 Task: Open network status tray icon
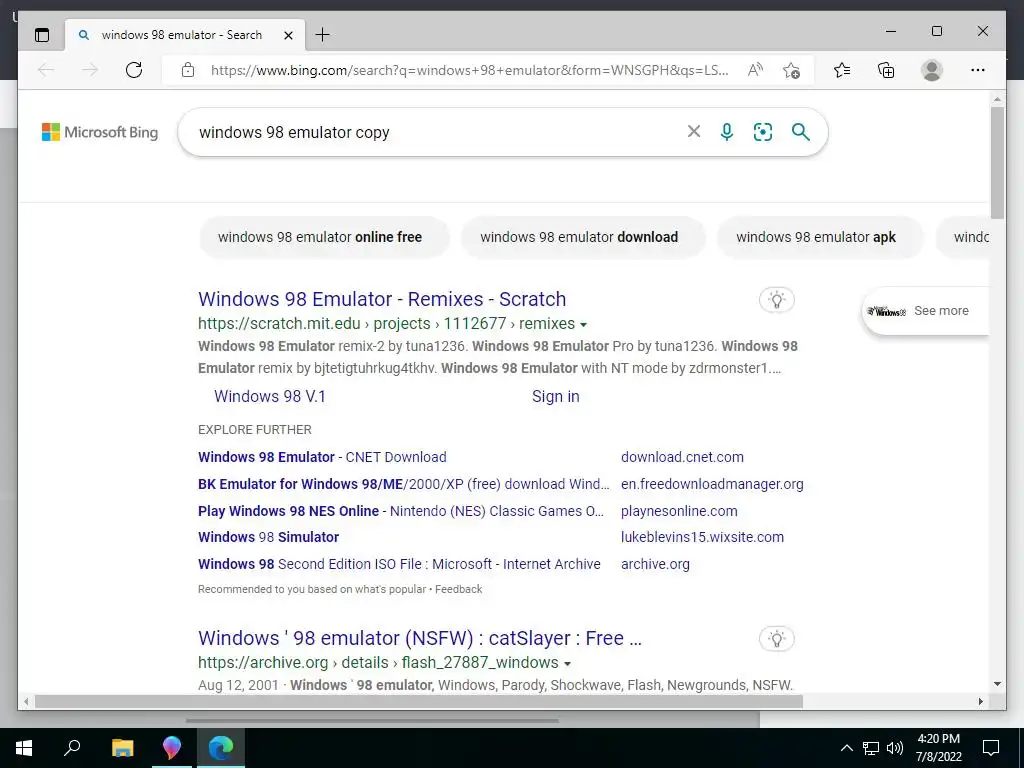[x=871, y=748]
